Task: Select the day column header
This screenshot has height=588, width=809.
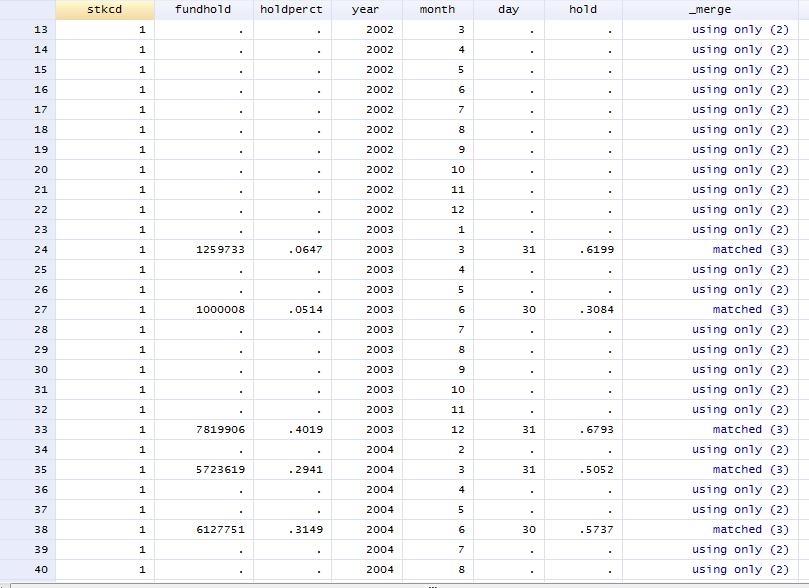Action: 509,10
